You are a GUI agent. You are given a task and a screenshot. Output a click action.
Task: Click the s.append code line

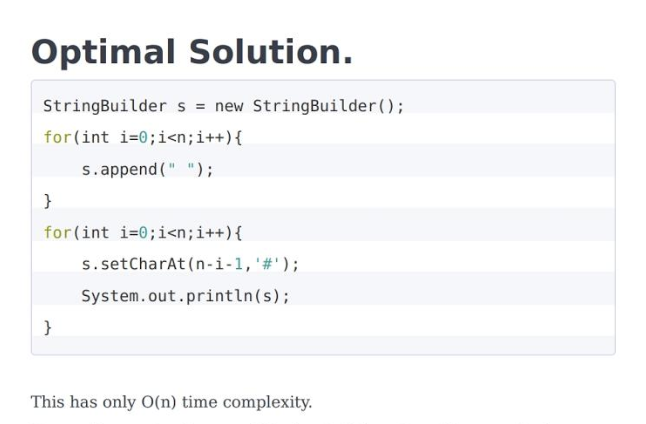tap(147, 169)
